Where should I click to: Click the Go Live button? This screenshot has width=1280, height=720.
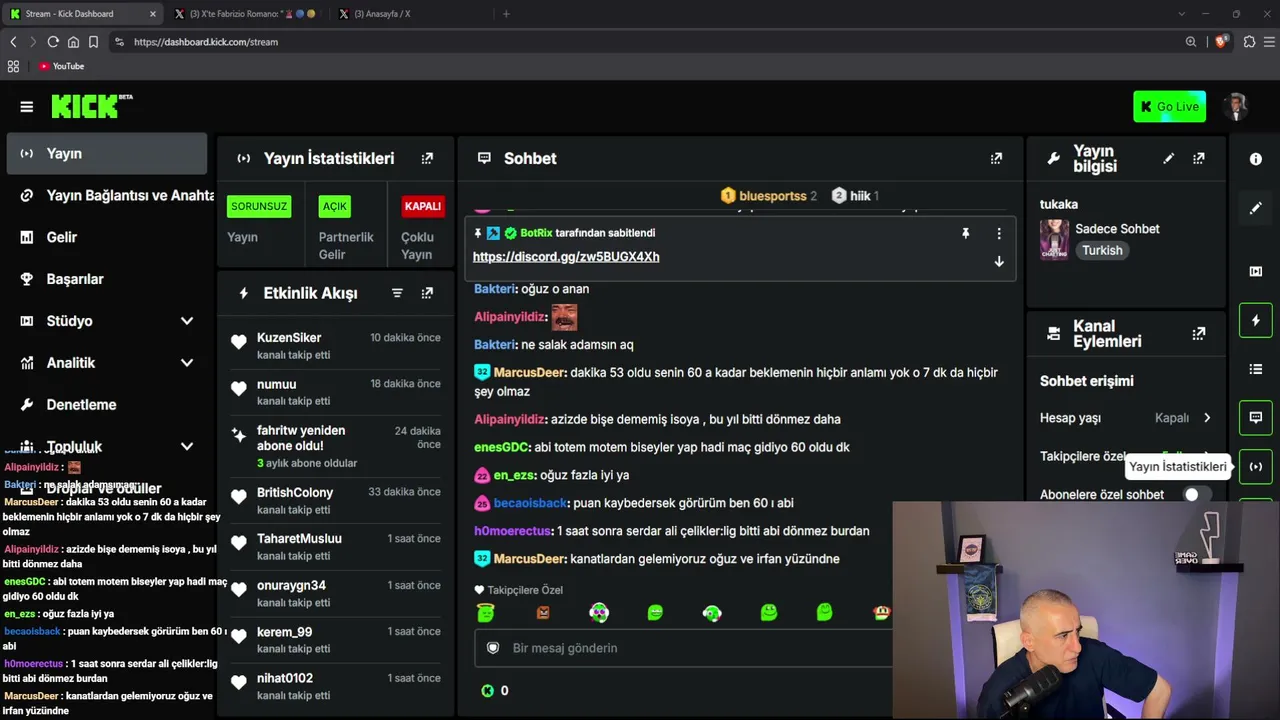click(1169, 107)
